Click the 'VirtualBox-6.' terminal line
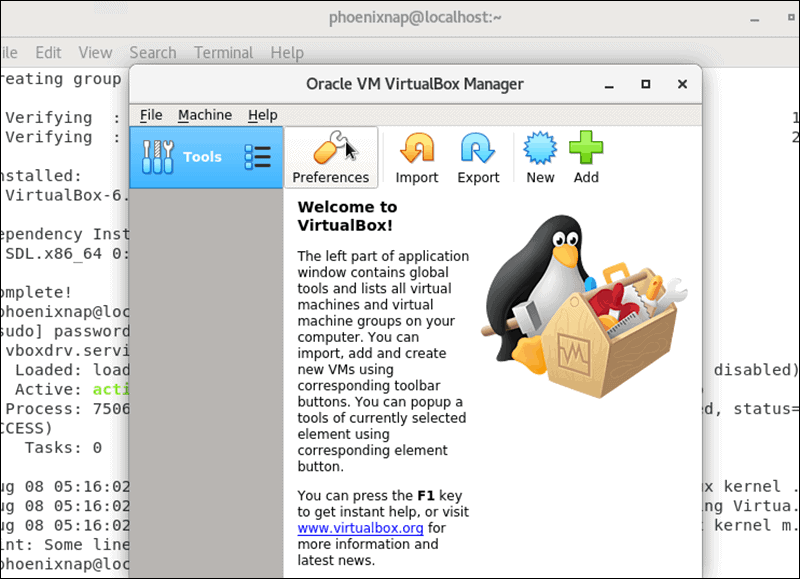This screenshot has width=800, height=579. pyautogui.click(x=67, y=195)
